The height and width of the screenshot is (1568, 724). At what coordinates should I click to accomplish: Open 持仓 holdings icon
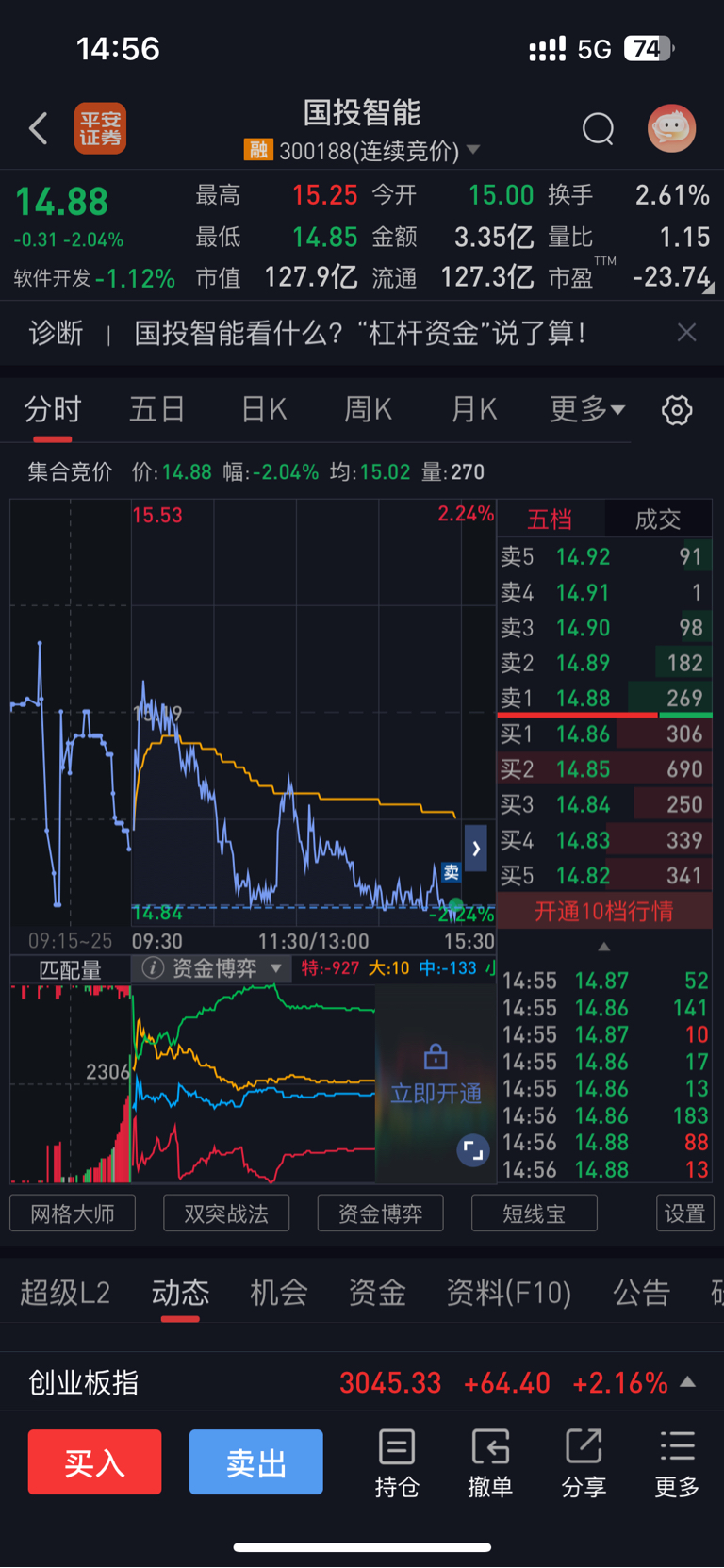click(397, 1463)
